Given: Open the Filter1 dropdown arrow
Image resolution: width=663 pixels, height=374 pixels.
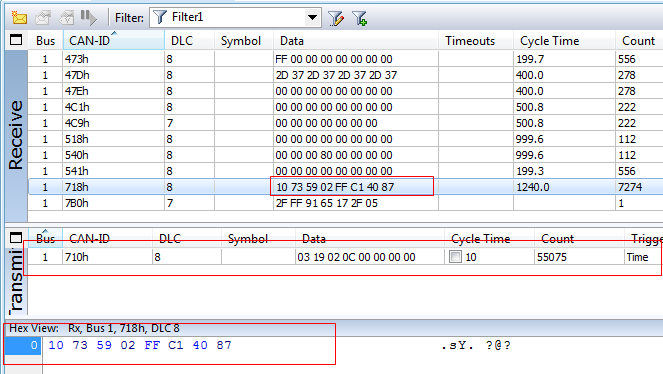Looking at the screenshot, I should coord(312,18).
